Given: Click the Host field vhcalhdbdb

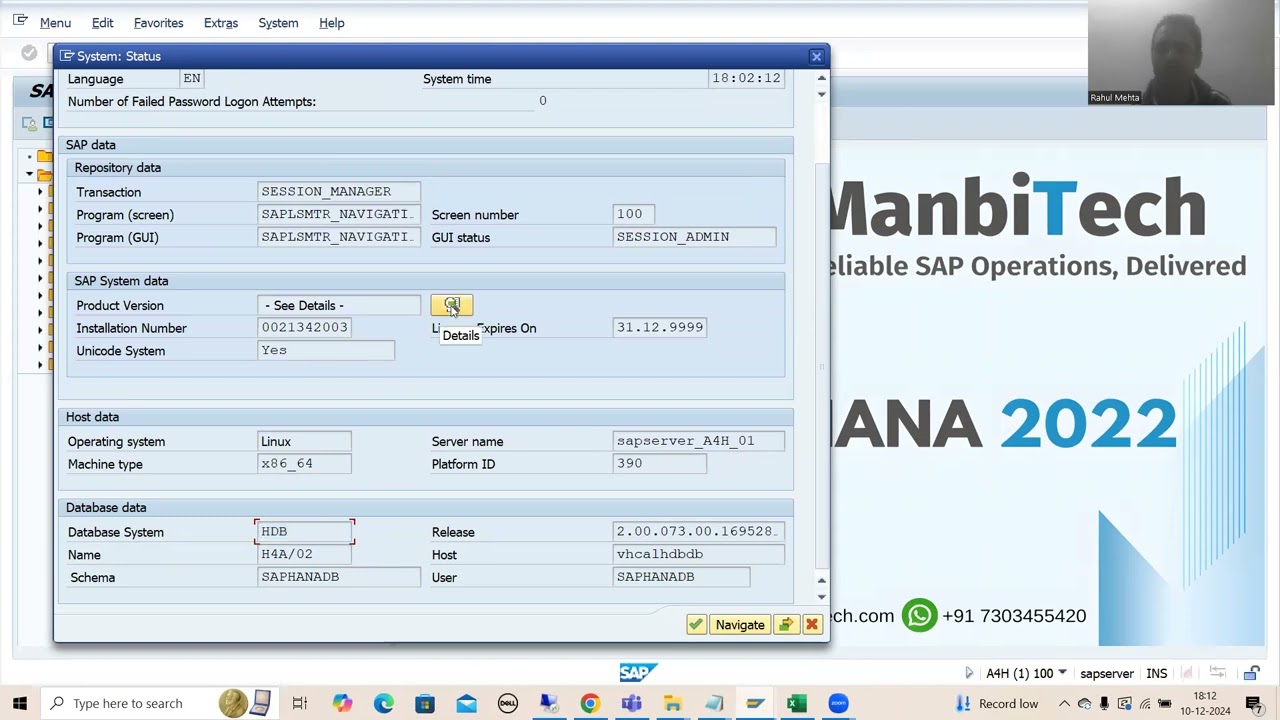Looking at the screenshot, I should click(x=699, y=554).
